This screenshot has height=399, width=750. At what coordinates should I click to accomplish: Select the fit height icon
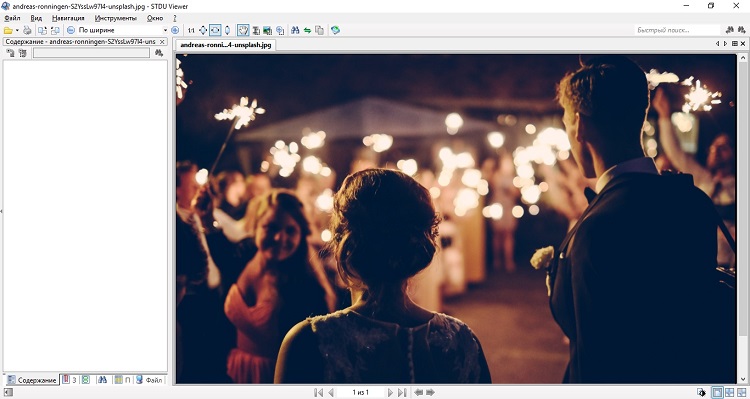coord(227,30)
